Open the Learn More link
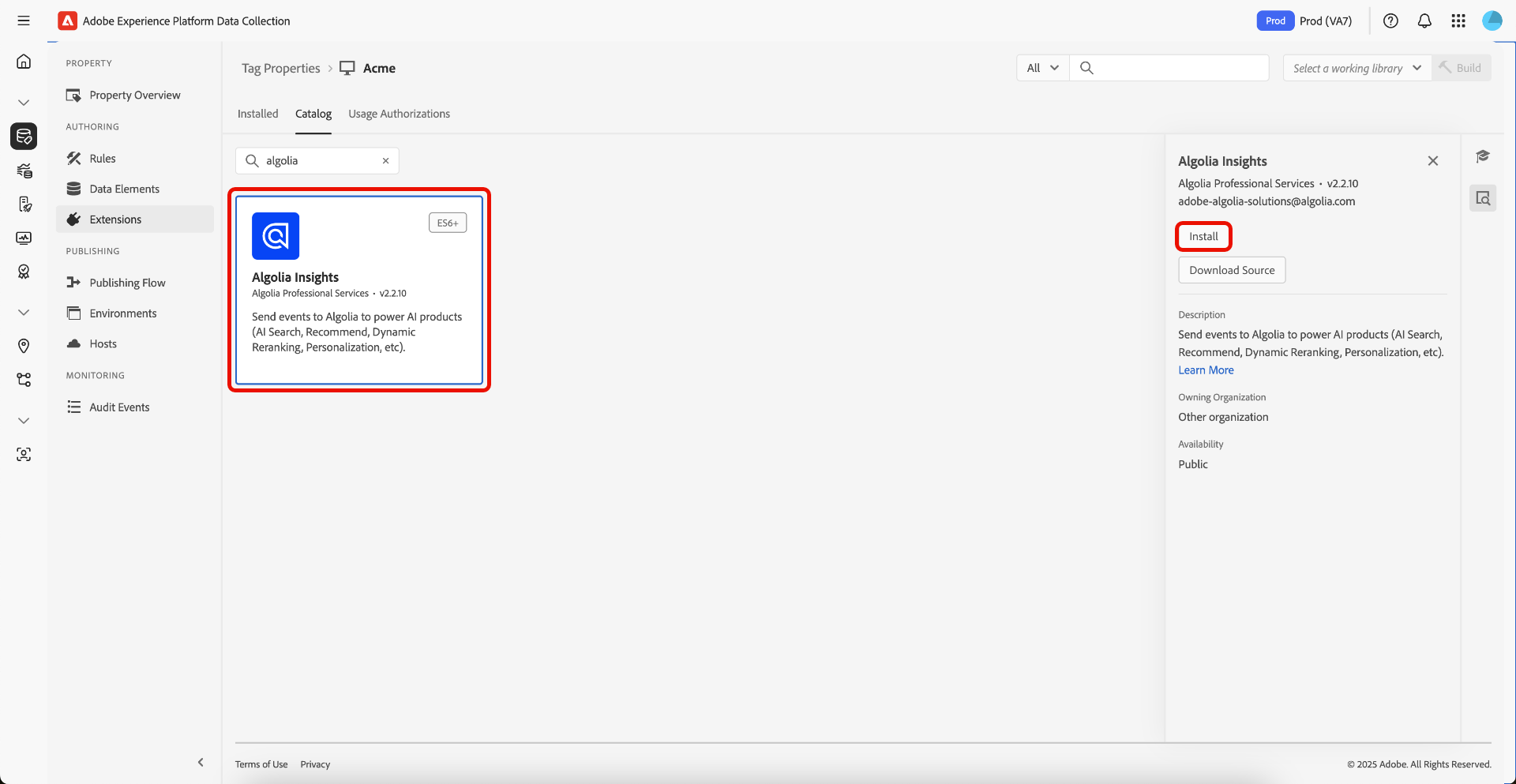1516x784 pixels. click(1206, 370)
